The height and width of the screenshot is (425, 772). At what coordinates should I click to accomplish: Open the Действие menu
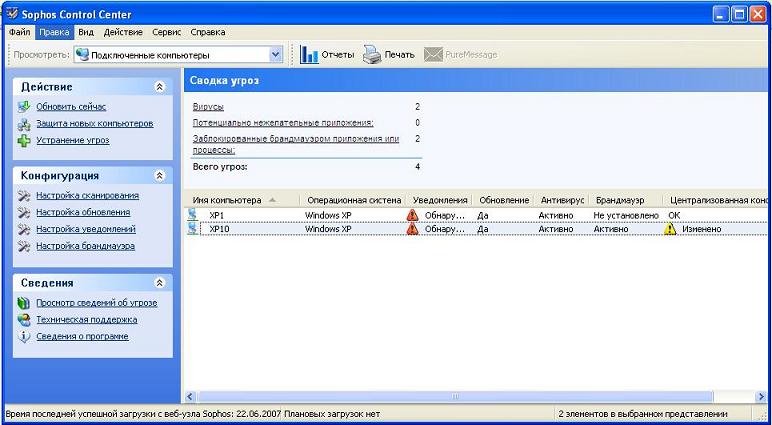tap(123, 32)
